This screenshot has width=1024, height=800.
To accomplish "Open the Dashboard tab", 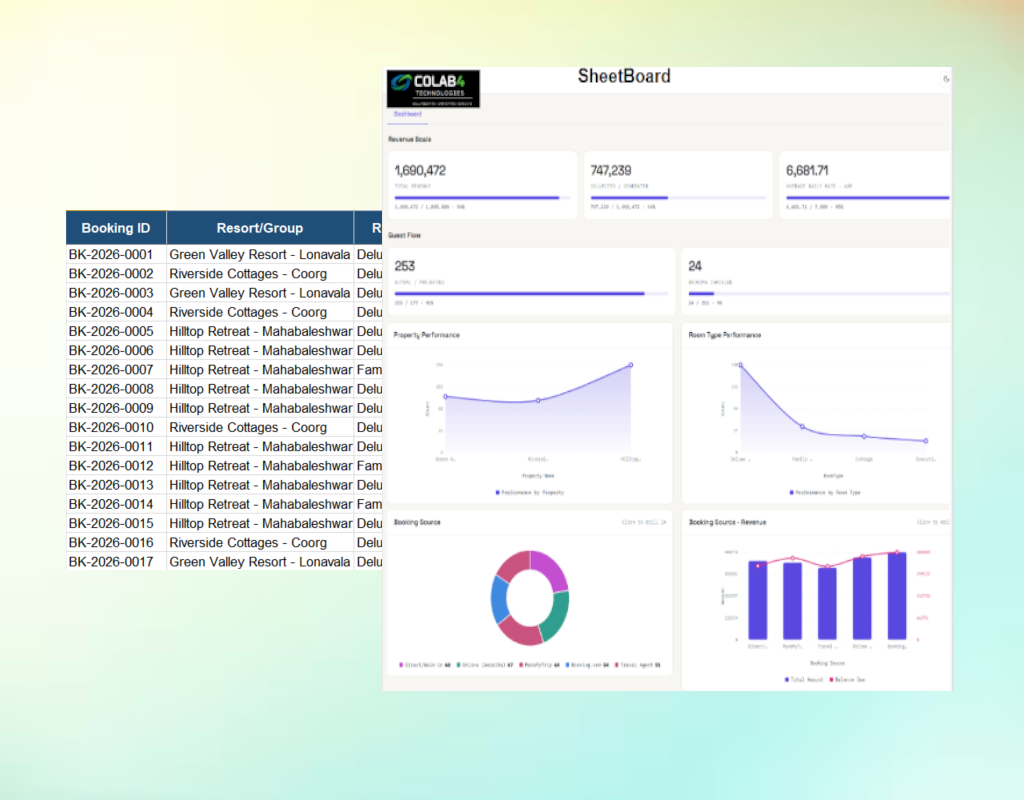I will 408,114.
